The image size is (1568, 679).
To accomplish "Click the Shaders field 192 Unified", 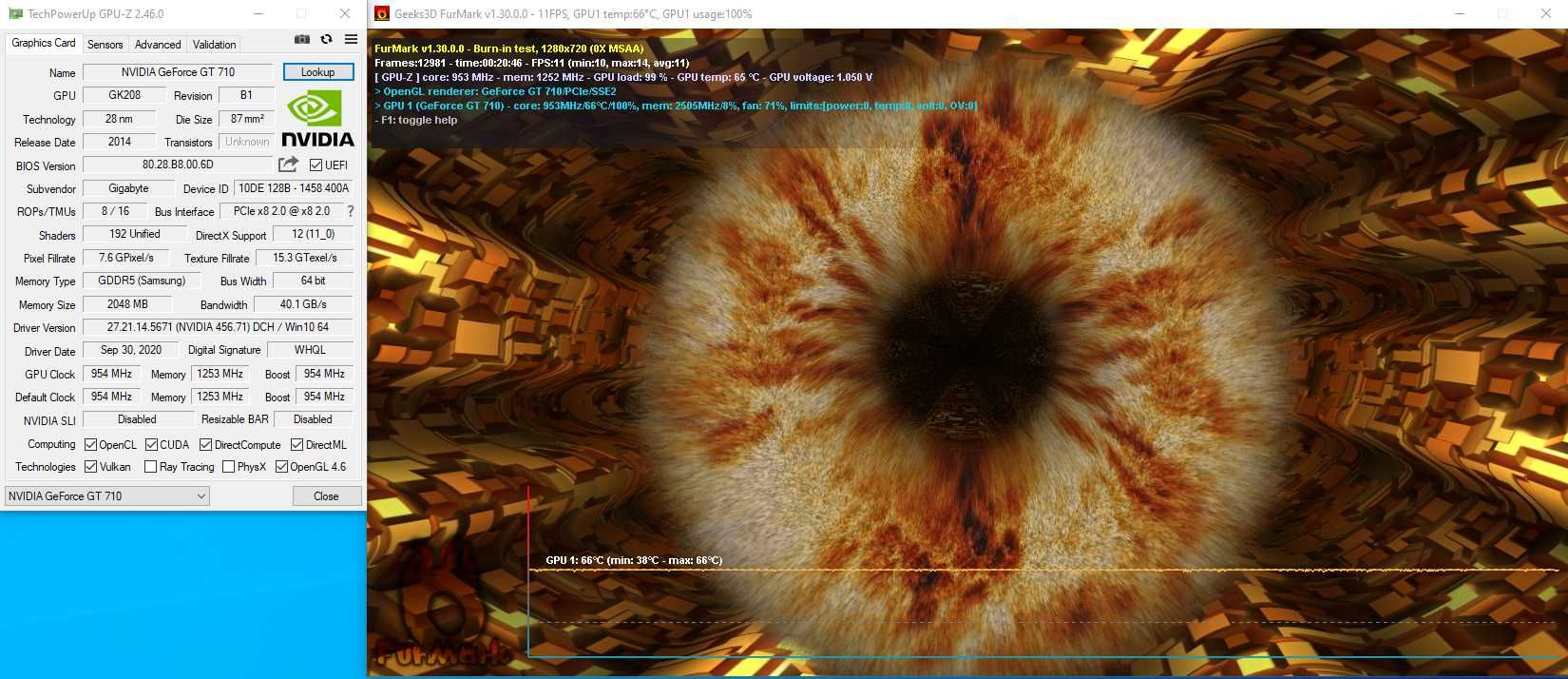I will tap(134, 234).
